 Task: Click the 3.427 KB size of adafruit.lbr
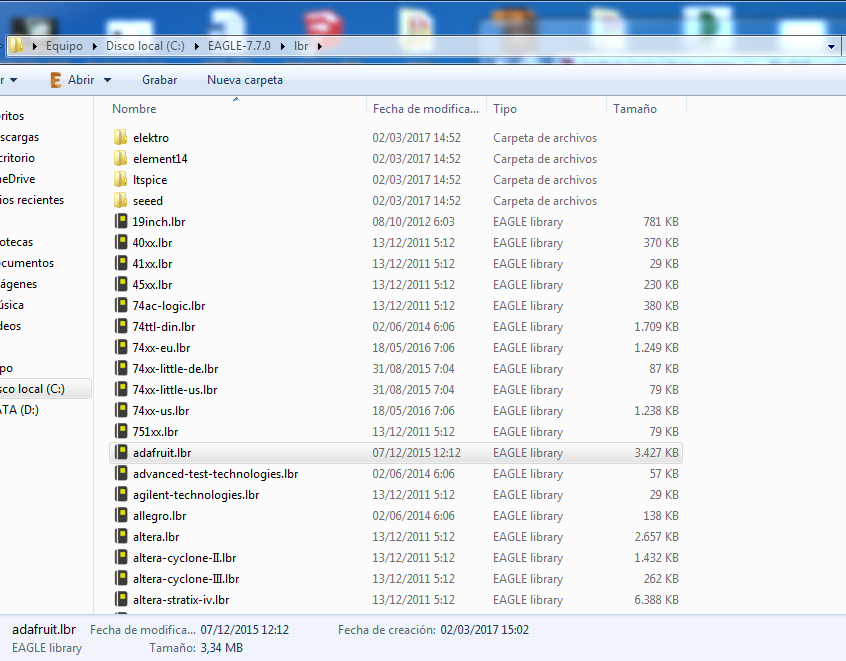pos(656,453)
